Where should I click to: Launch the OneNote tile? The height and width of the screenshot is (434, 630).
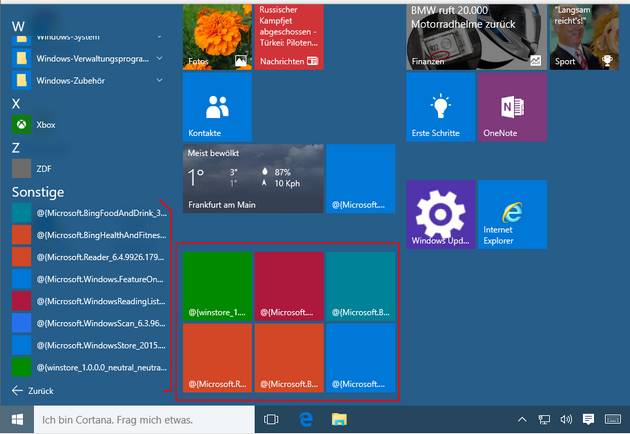tap(512, 107)
